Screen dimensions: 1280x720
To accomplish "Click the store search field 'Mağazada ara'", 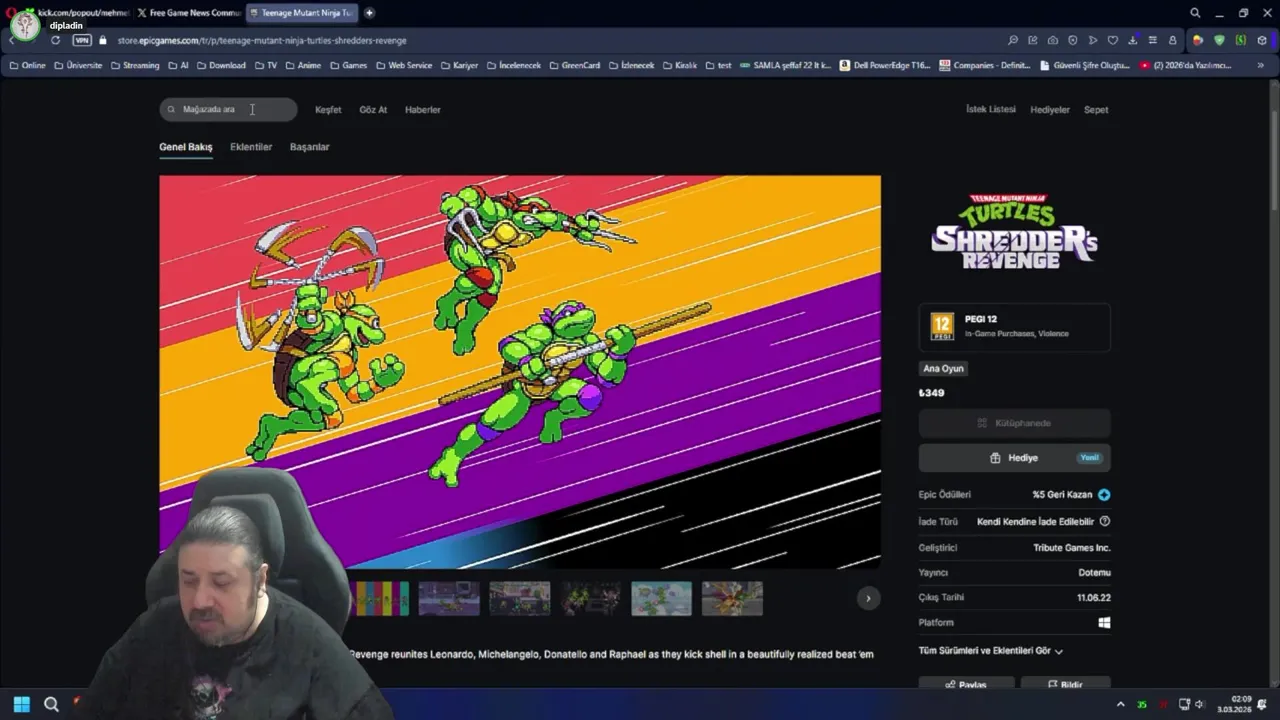I will pyautogui.click(x=228, y=109).
